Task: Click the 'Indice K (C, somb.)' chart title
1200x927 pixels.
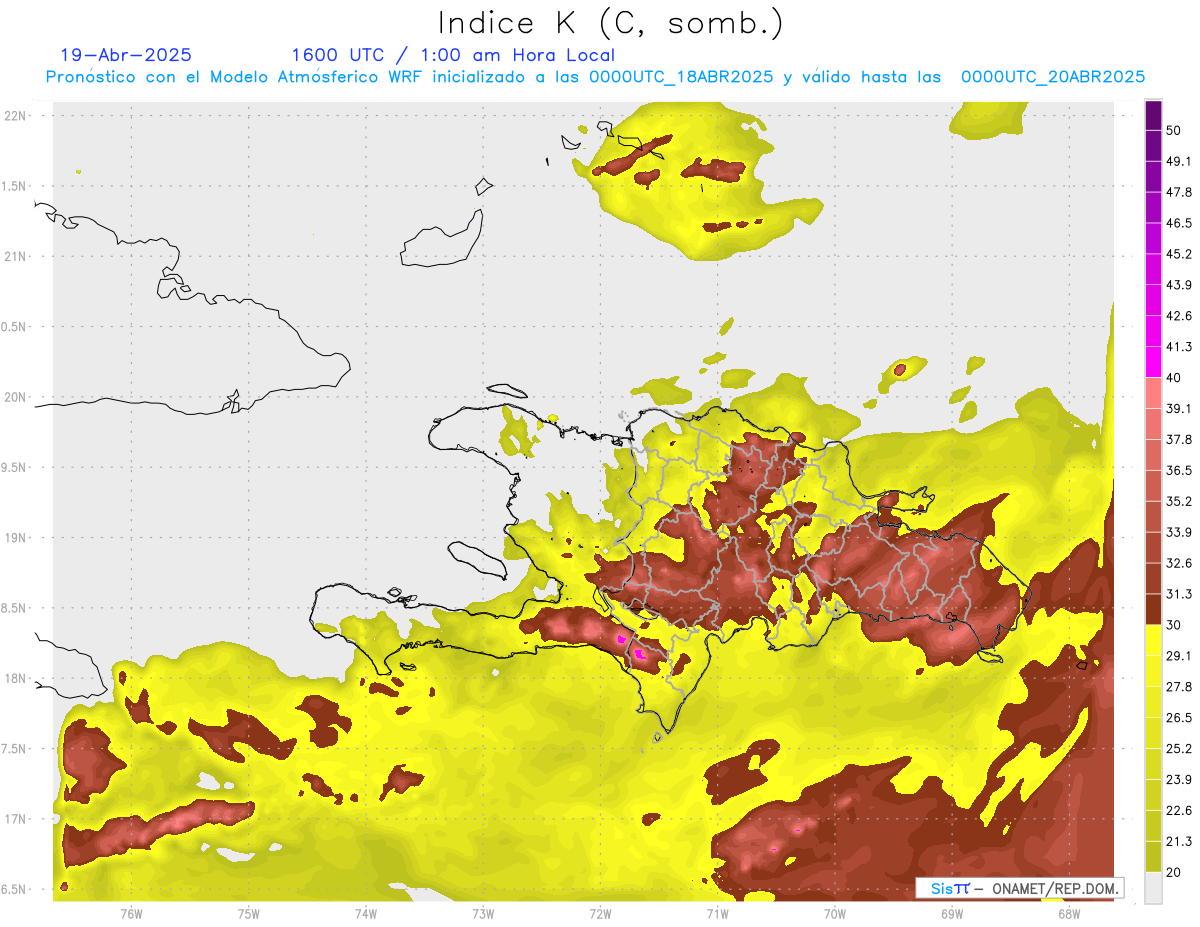Action: tap(611, 23)
